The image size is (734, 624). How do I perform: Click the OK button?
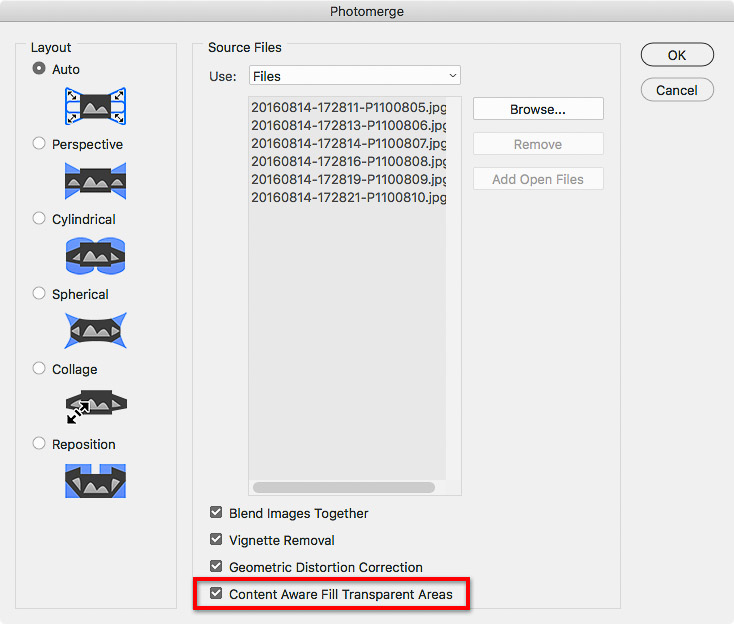coord(677,55)
